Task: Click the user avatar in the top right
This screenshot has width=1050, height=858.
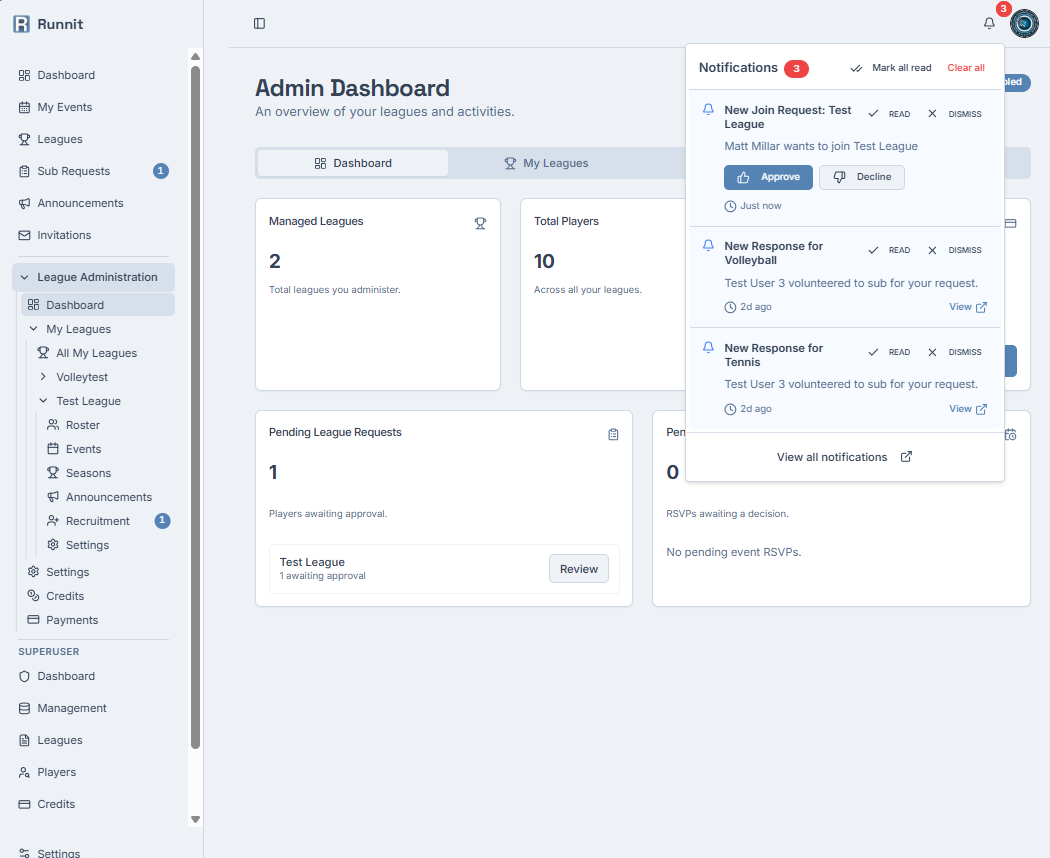Action: click(x=1024, y=24)
